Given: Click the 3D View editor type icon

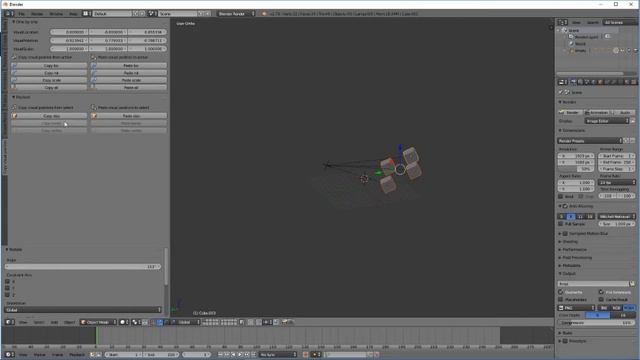Looking at the screenshot, I should (x=9, y=322).
